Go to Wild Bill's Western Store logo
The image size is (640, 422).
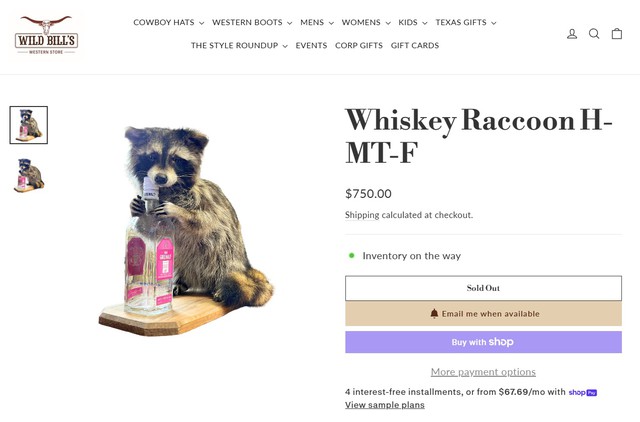click(x=46, y=36)
